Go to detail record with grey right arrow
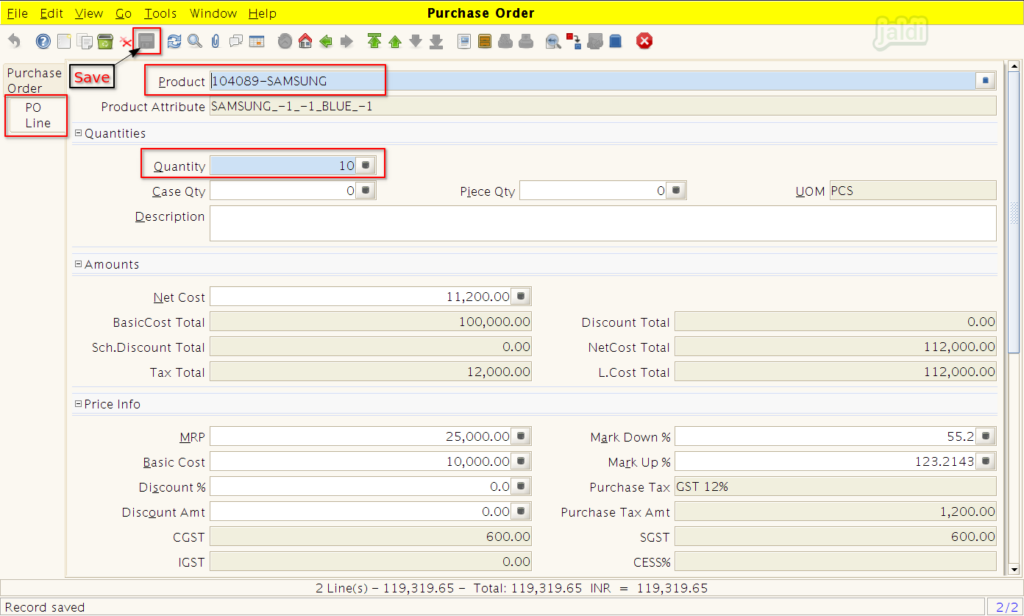1024x616 pixels. (347, 41)
